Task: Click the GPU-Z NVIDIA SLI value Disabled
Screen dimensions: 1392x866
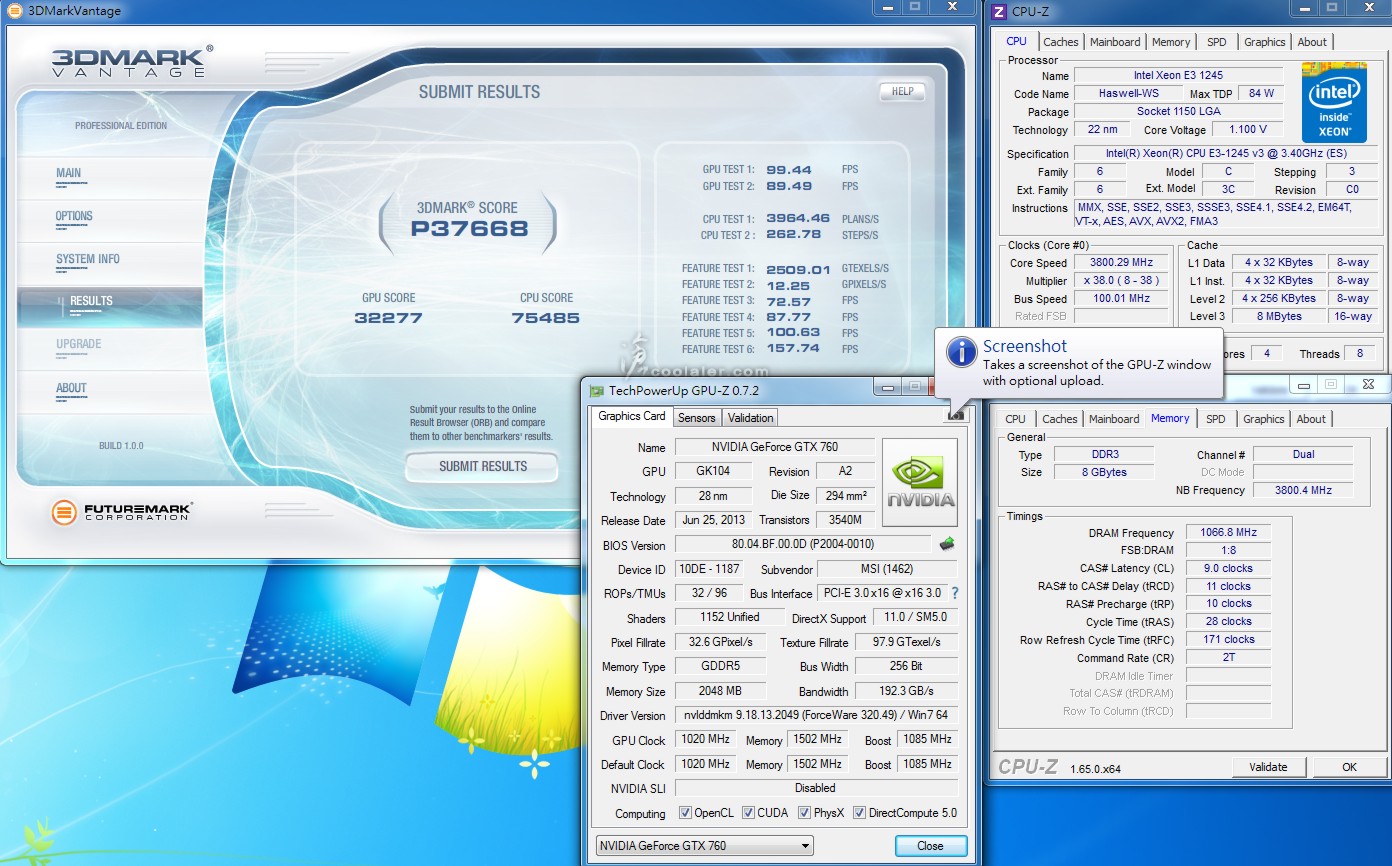Action: [x=815, y=788]
